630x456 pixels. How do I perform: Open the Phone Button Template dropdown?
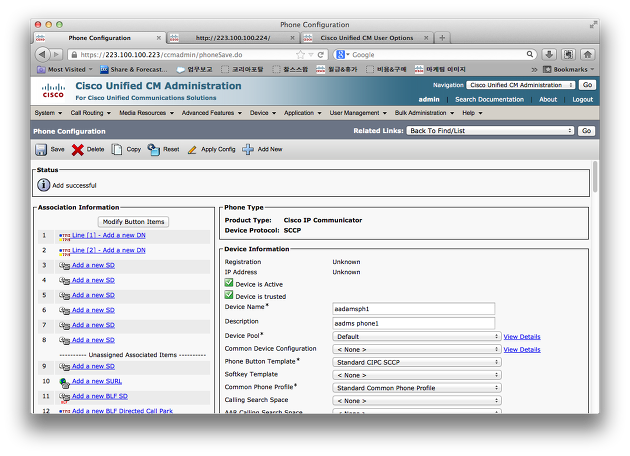click(417, 362)
